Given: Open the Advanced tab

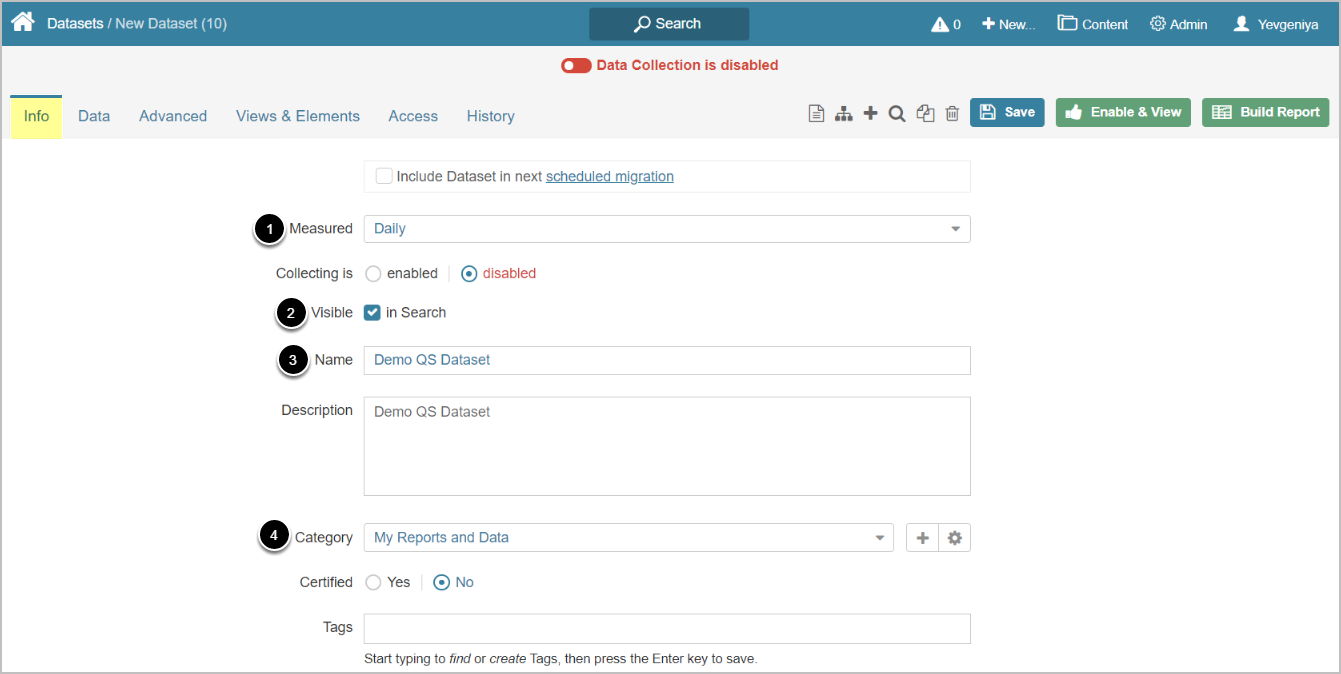Looking at the screenshot, I should point(173,117).
